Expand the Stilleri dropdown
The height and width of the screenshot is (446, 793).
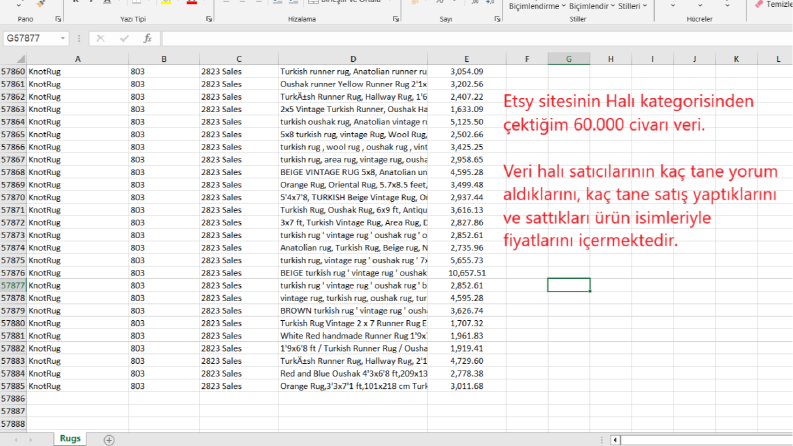645,6
